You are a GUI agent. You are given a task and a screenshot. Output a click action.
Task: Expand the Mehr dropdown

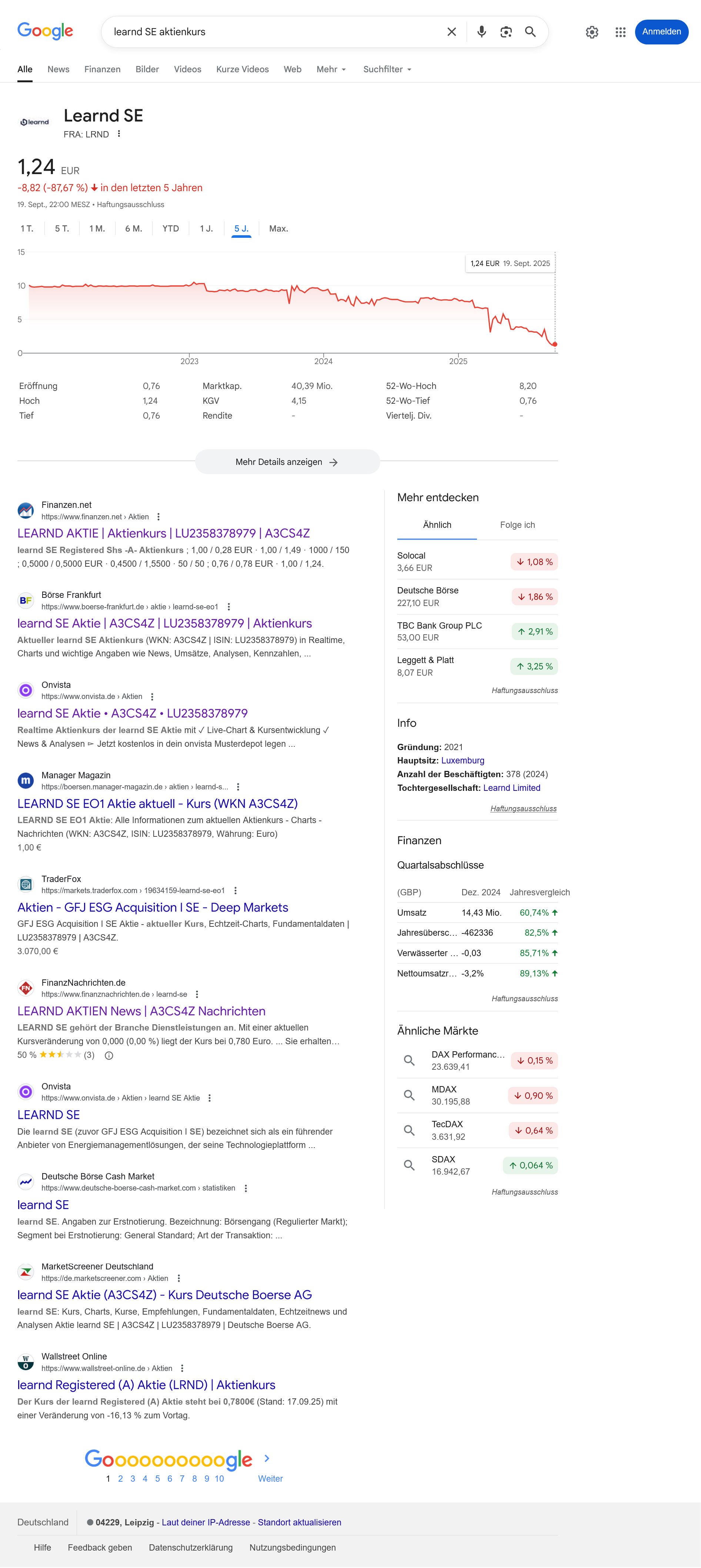pos(331,69)
